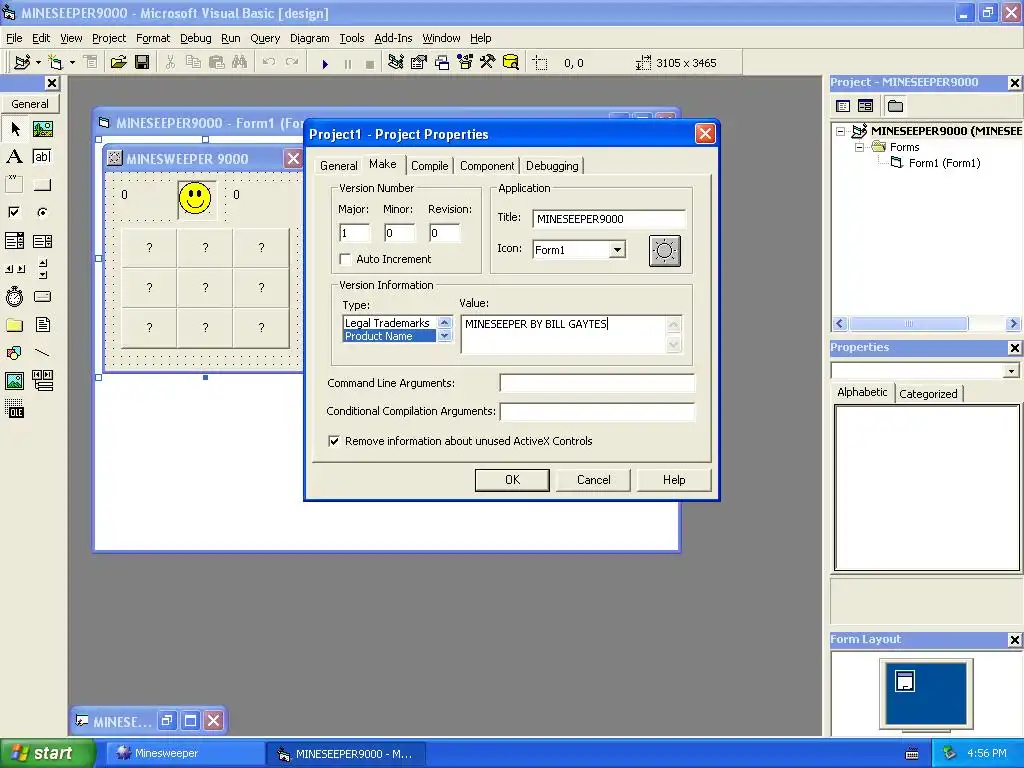This screenshot has height=768, width=1024.
Task: Open the Object Browser toolbar icon
Action: [x=465, y=63]
